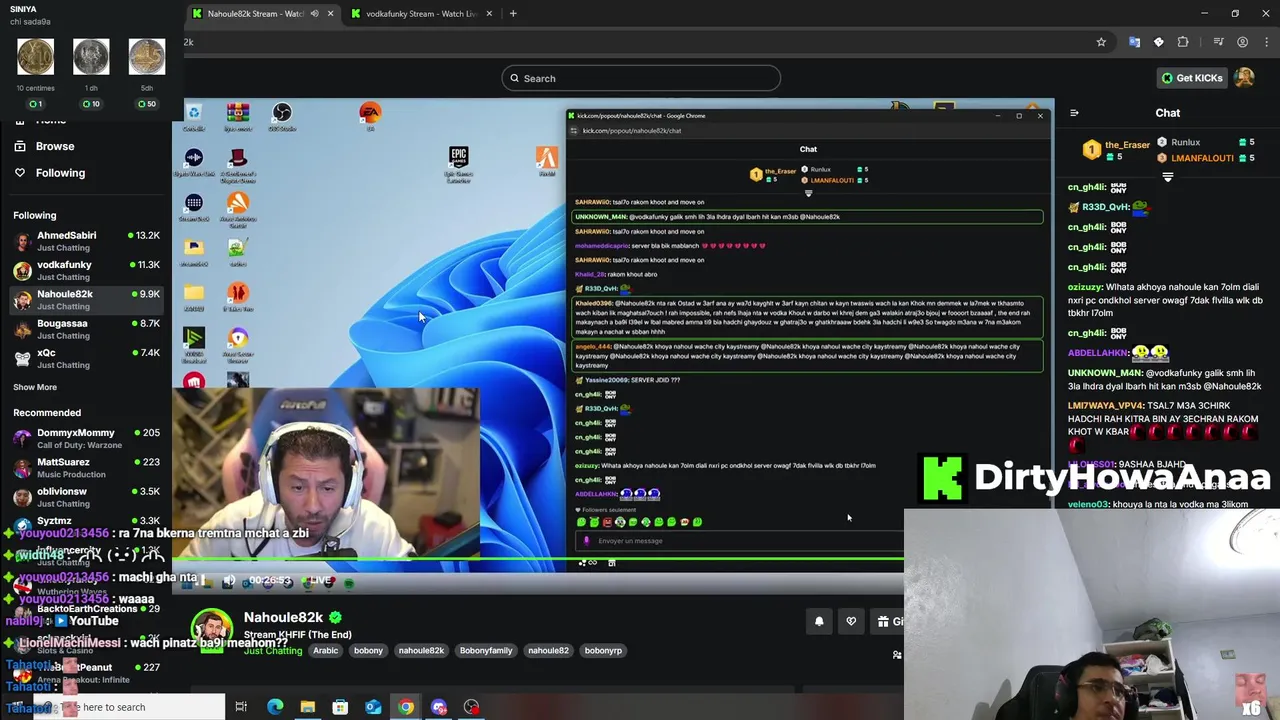This screenshot has height=720, width=1280.
Task: Click the Get KICKs button
Action: (1191, 78)
